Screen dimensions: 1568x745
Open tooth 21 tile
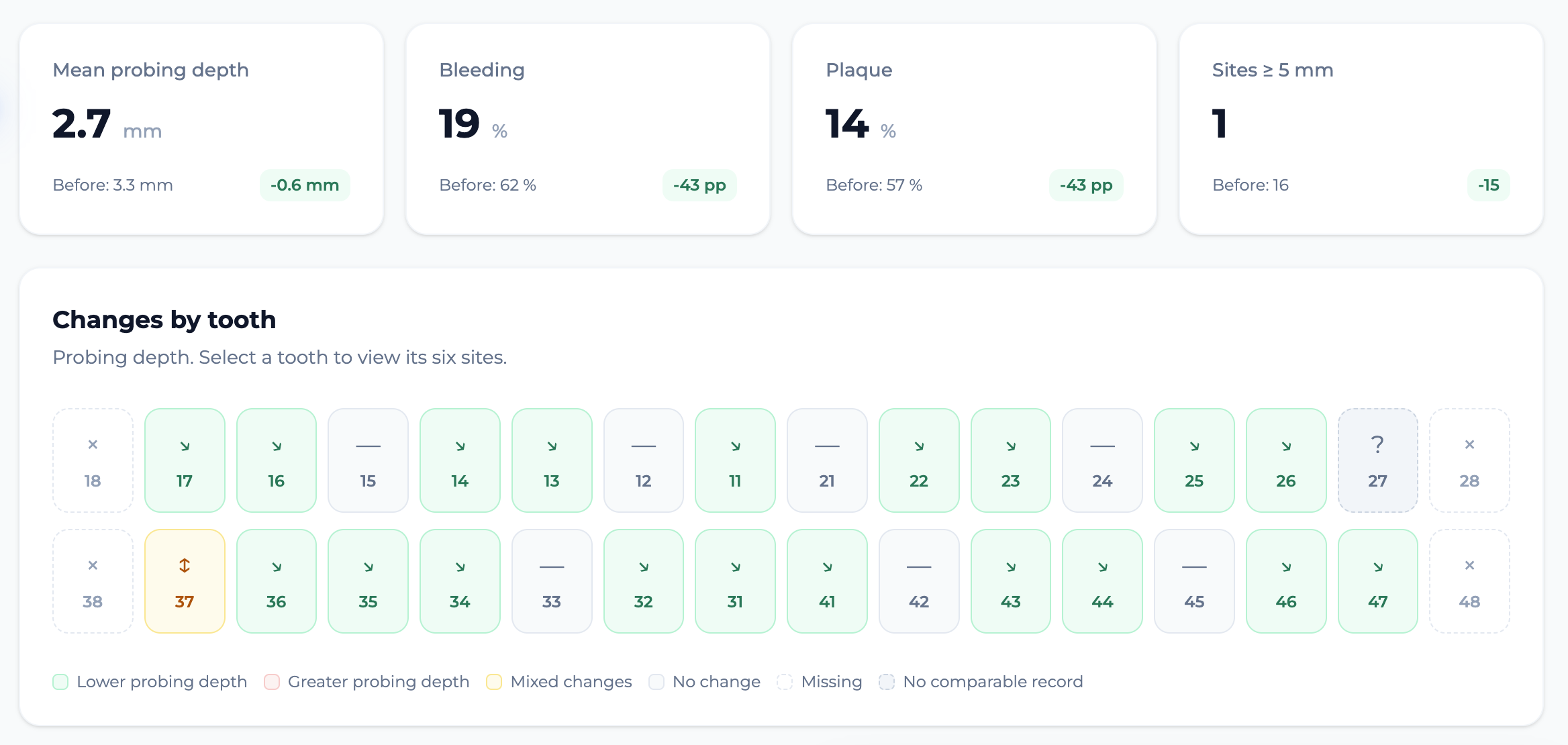[x=827, y=460]
